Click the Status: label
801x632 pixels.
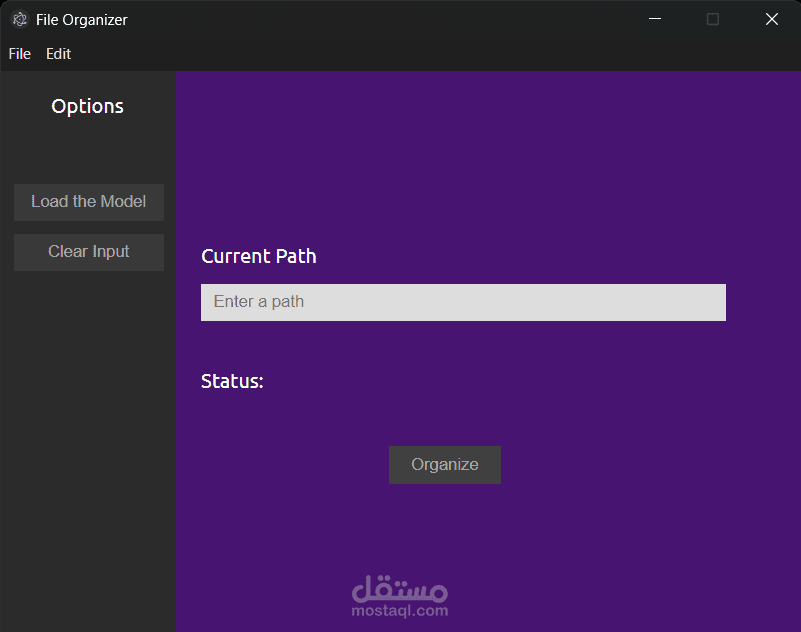pyautogui.click(x=232, y=382)
